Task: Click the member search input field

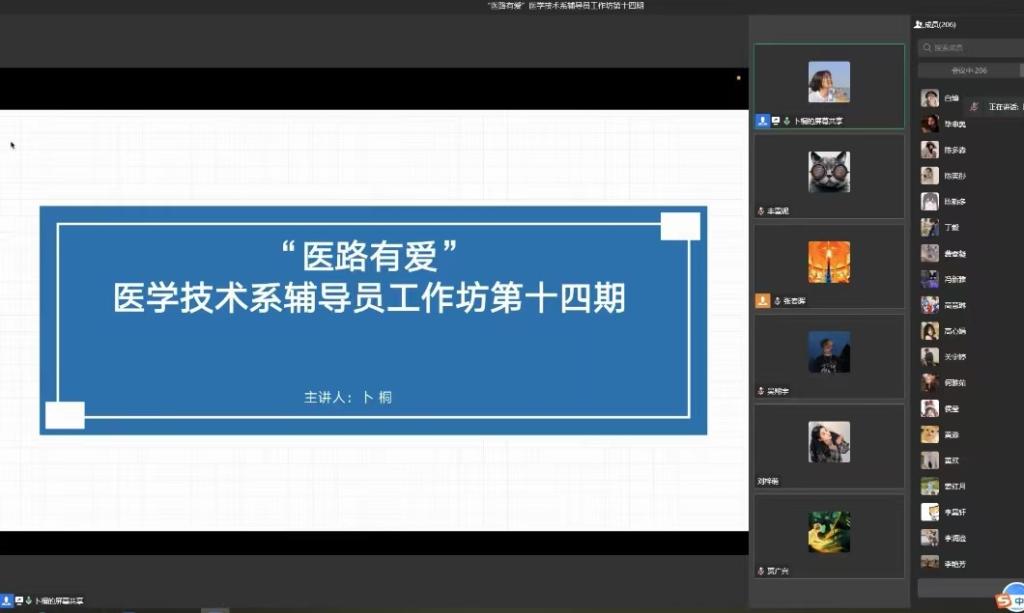Action: pos(973,48)
